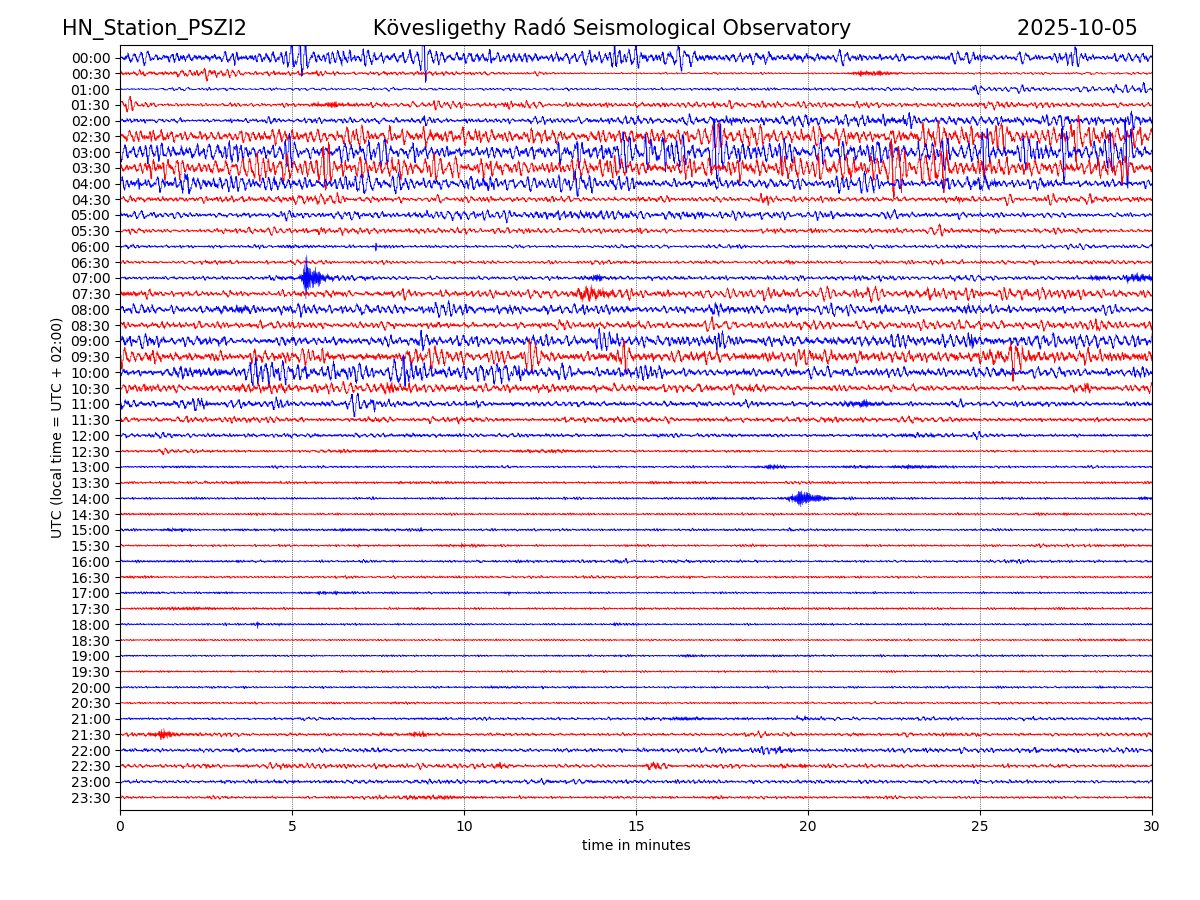1200x900 pixels.
Task: Select the 23:30 row time label
Action: click(x=90, y=798)
